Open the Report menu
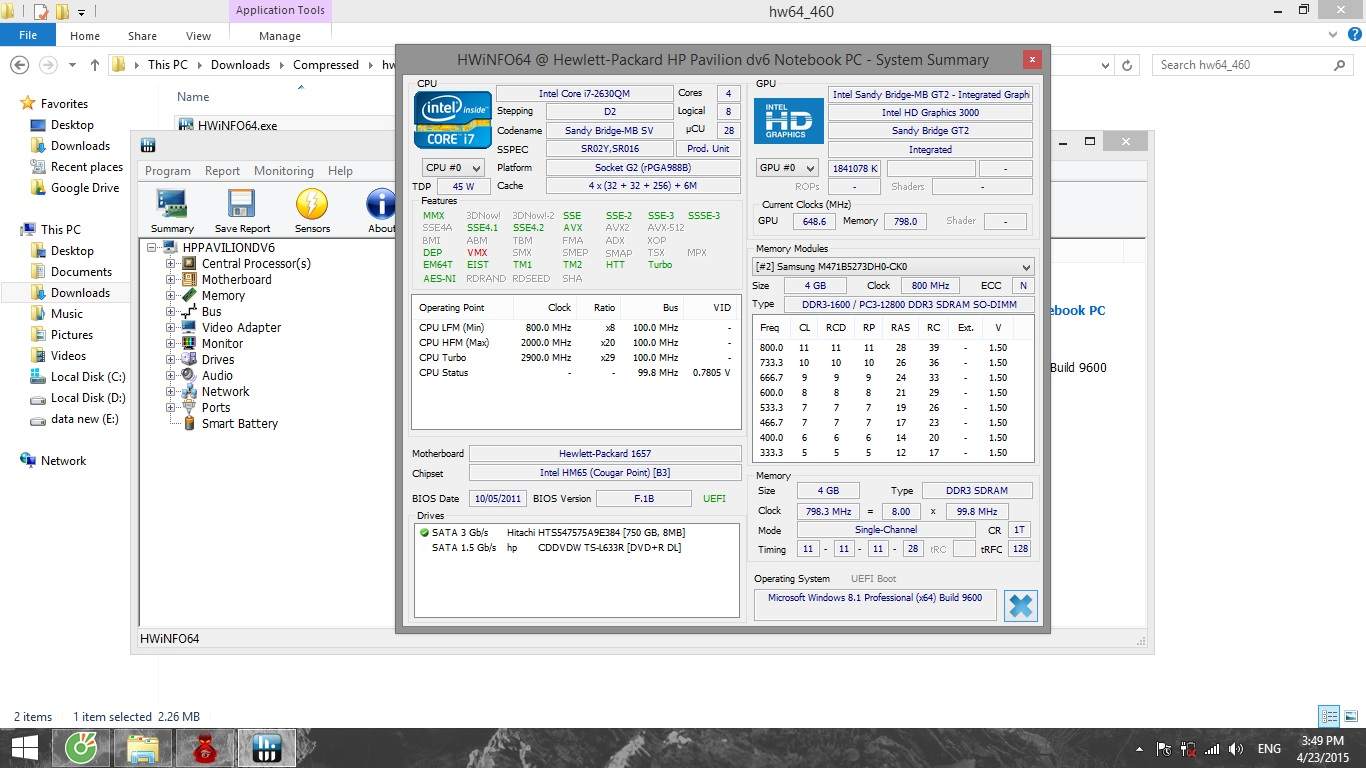Viewport: 1366px width, 768px height. [222, 171]
